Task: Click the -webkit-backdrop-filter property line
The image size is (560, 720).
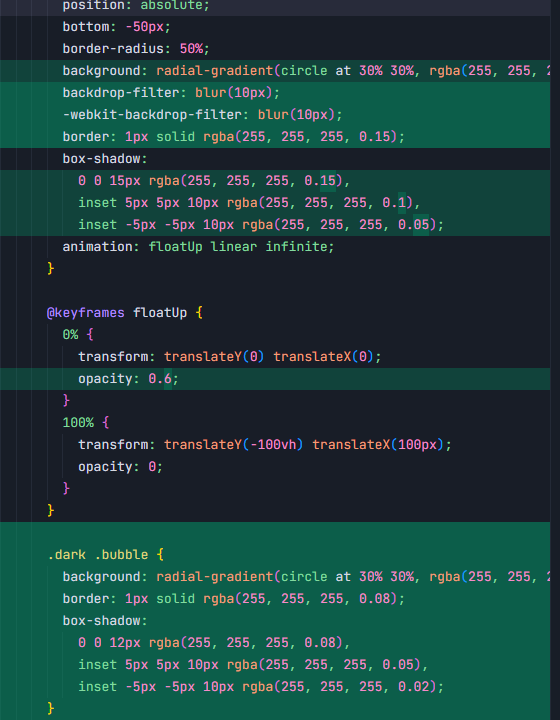Action: click(x=202, y=115)
